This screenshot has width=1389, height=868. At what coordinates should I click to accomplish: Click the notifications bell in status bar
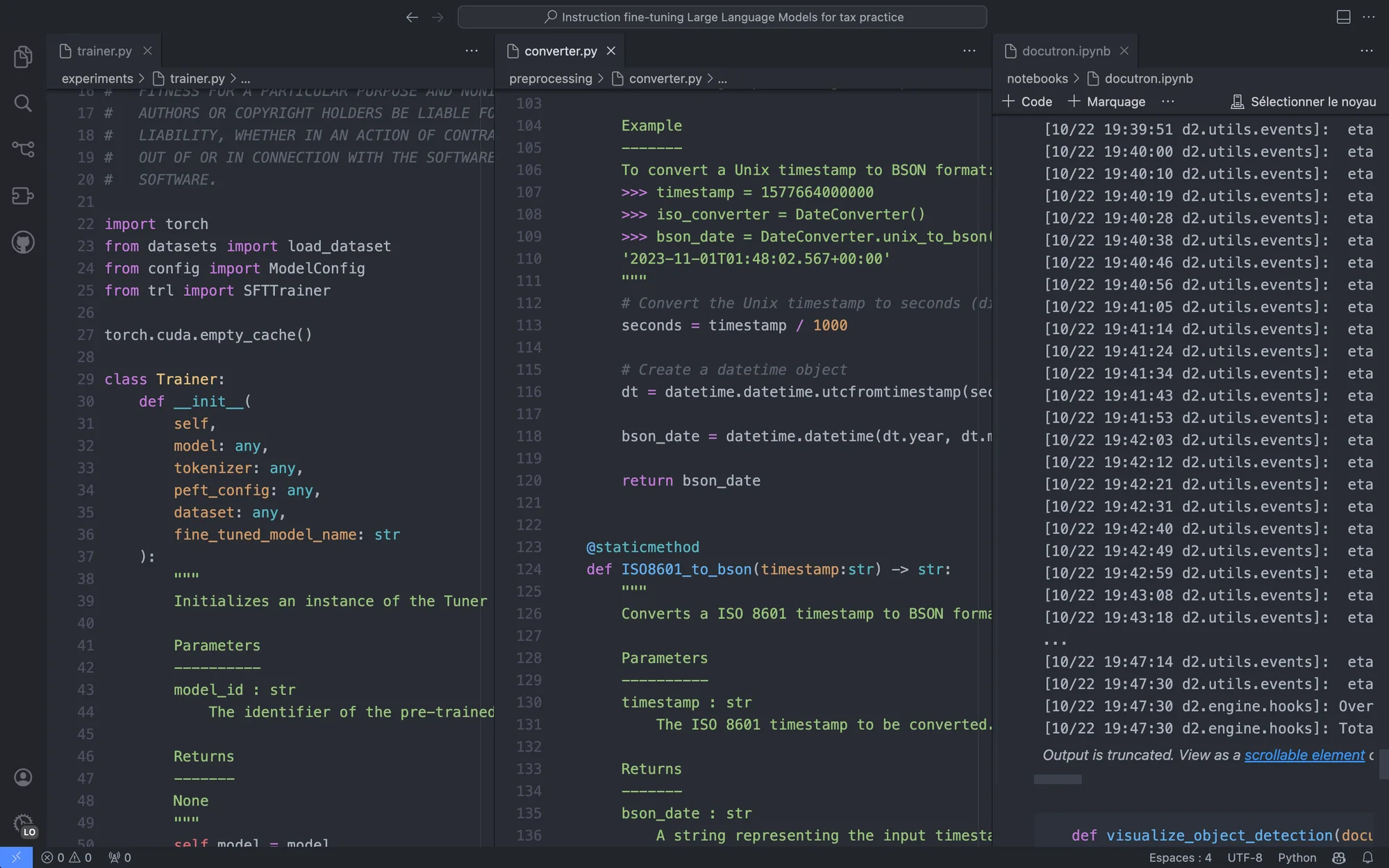pyautogui.click(x=1367, y=858)
